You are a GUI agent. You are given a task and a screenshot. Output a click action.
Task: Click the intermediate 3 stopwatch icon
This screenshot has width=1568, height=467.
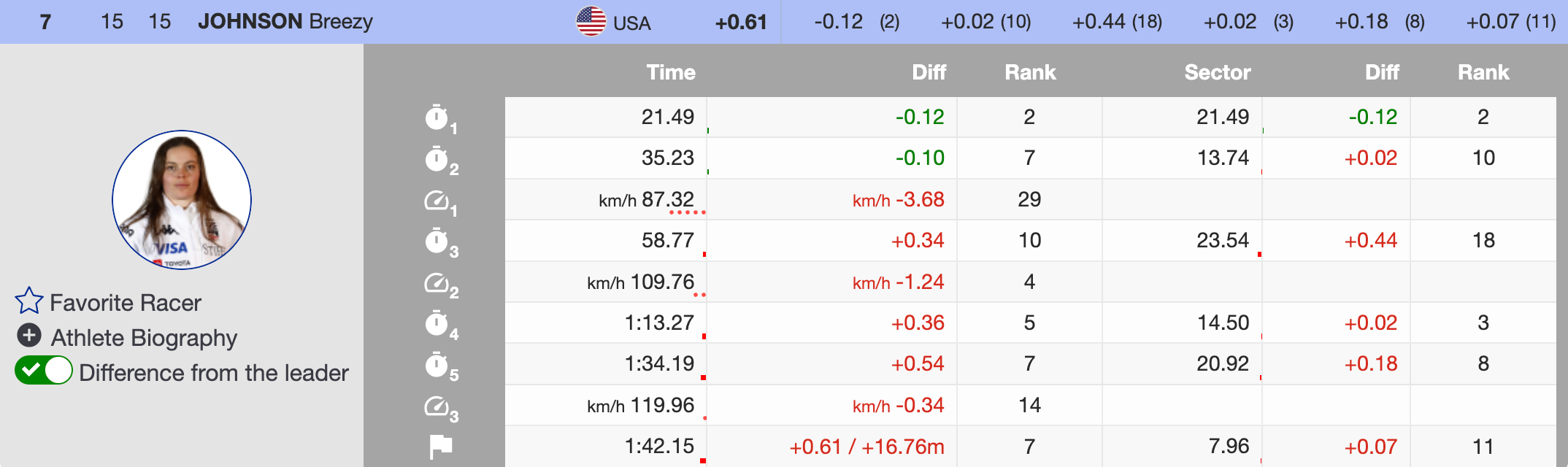pos(437,241)
